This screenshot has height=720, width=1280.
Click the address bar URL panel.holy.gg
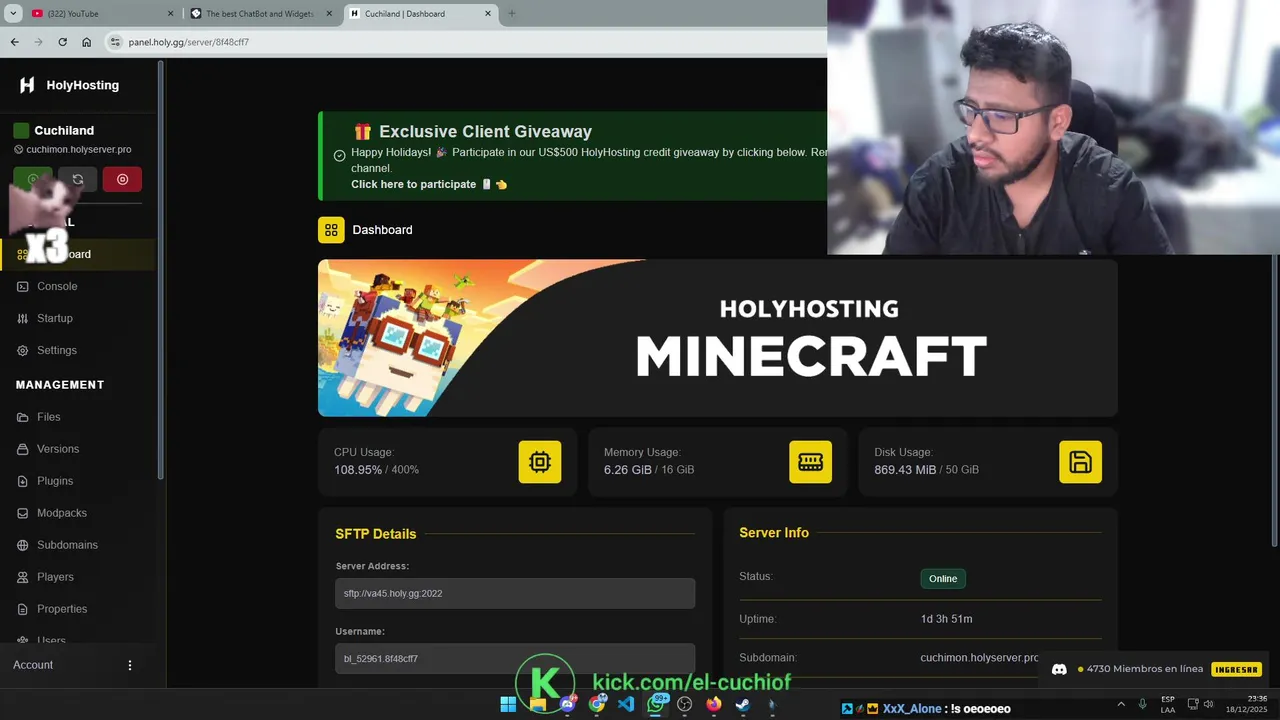(189, 43)
